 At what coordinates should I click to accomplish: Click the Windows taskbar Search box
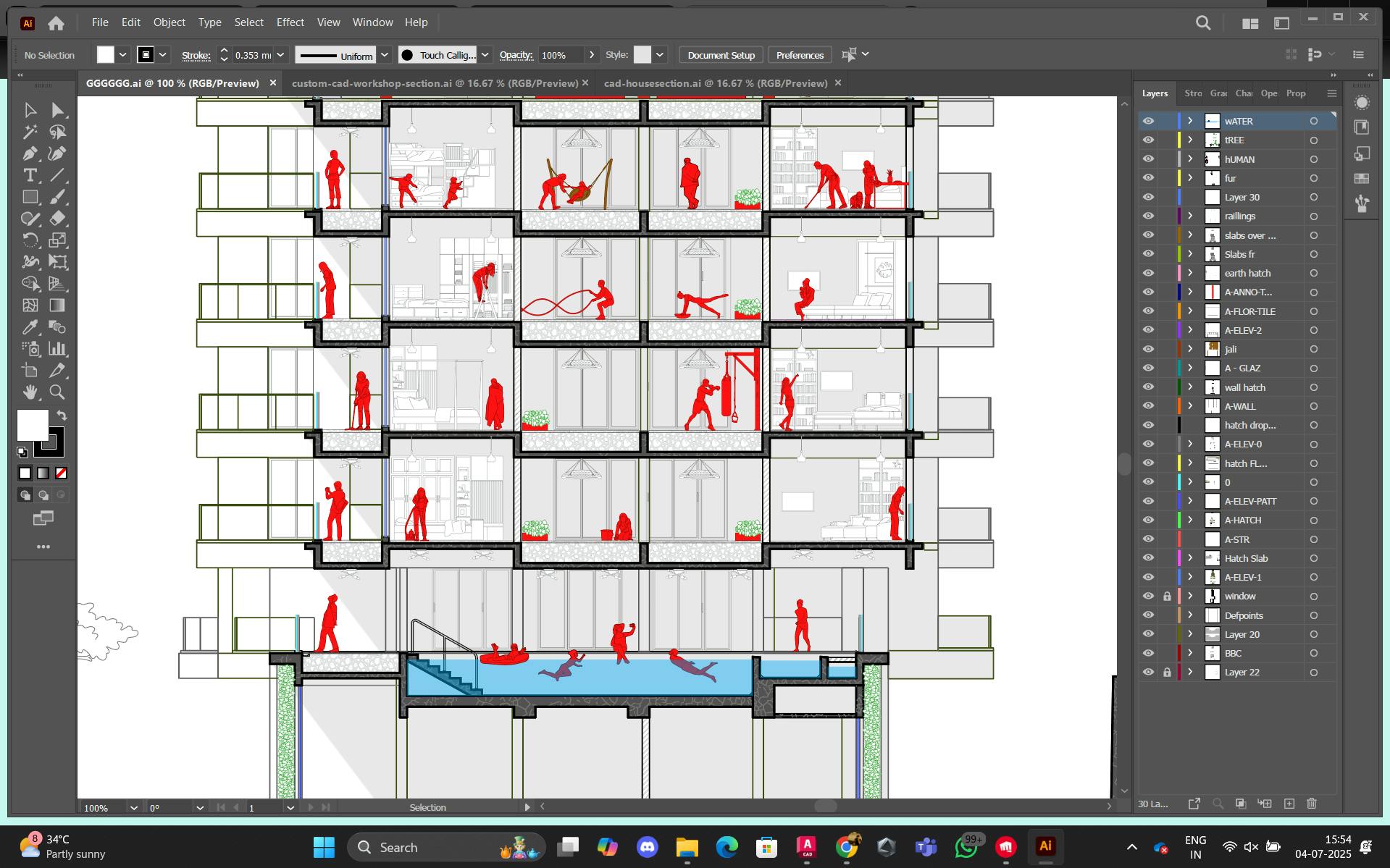point(445,847)
